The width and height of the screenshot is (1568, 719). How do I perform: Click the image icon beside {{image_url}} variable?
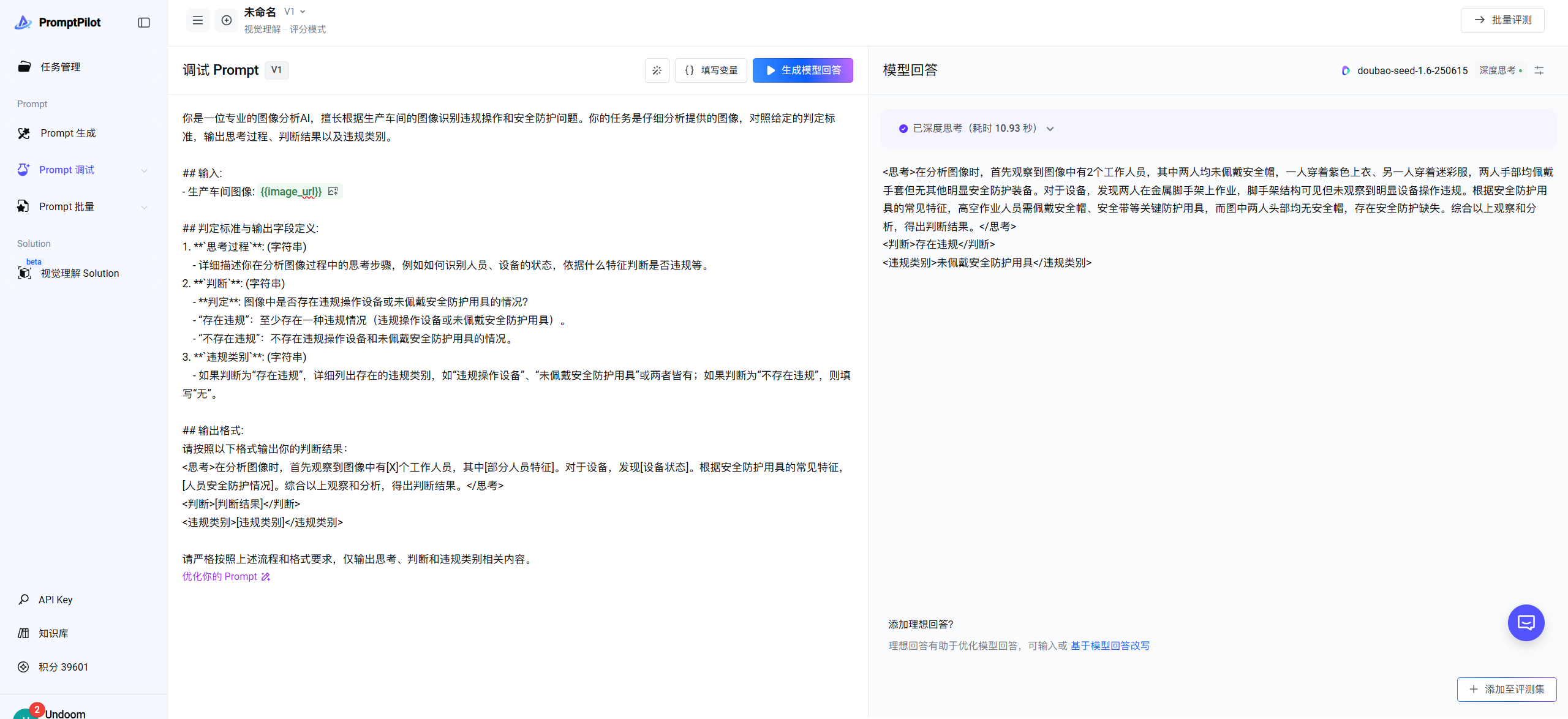pyautogui.click(x=333, y=192)
